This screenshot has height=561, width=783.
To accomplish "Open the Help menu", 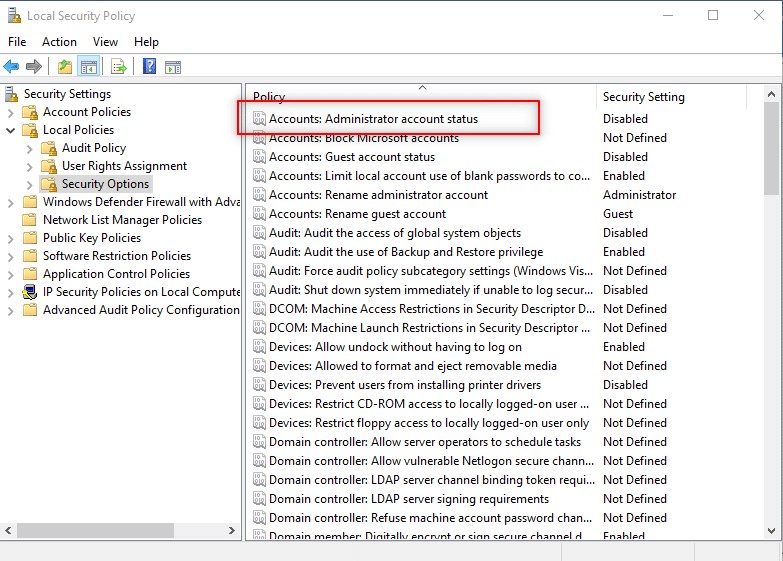I will point(146,42).
